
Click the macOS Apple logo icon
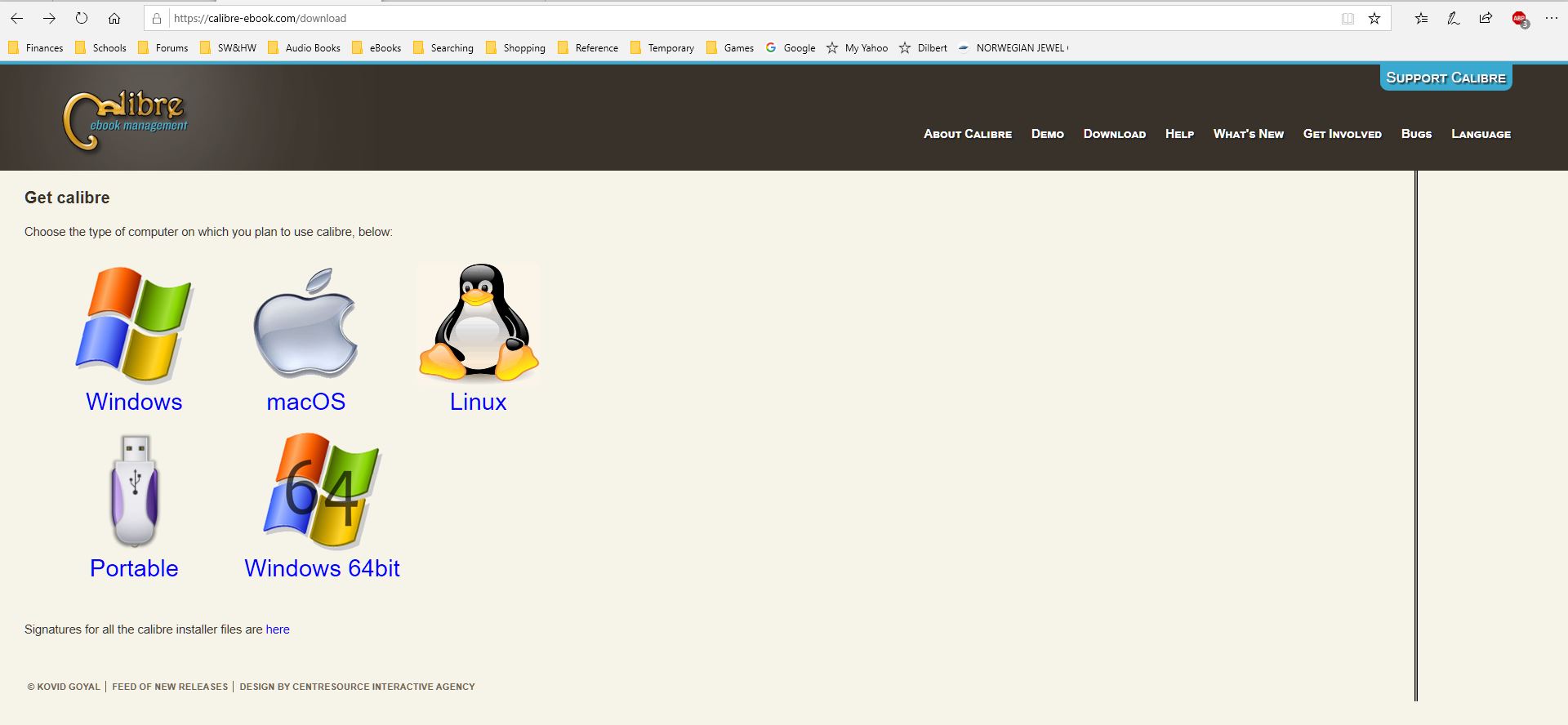[306, 323]
